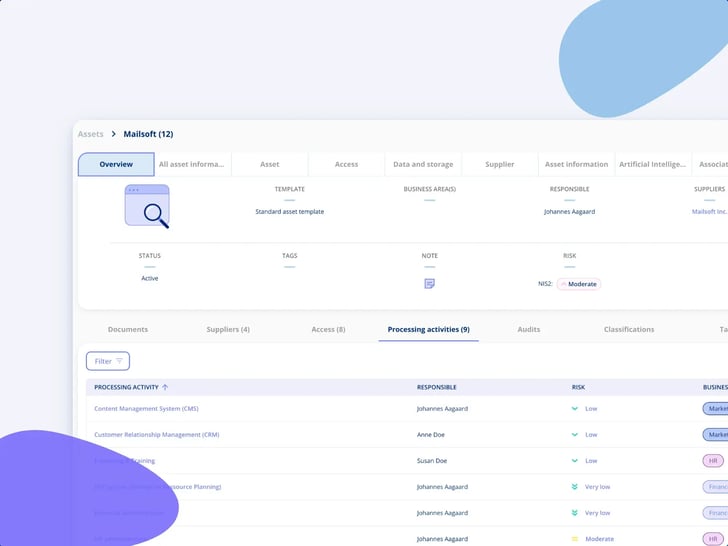The image size is (728, 546).
Task: Click the Mailsoft Inc. supplier link
Action: pos(709,211)
